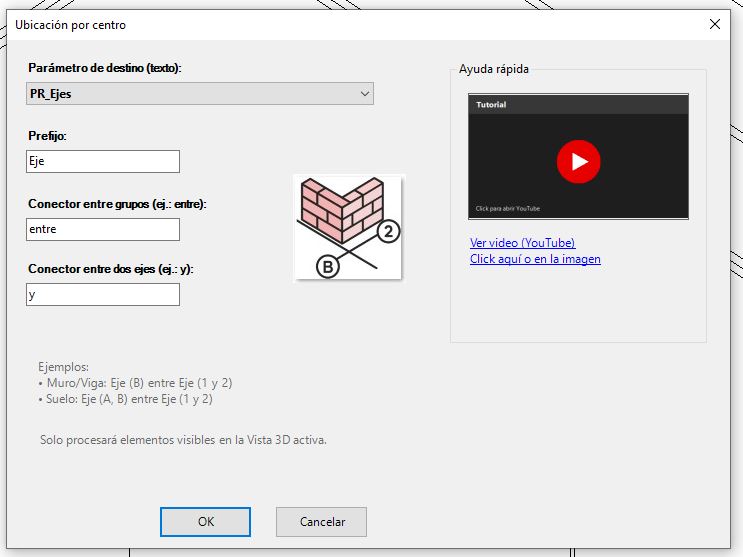Click the 'Solo procesará elementos visibles' note
This screenshot has width=743, height=557.
[x=183, y=440]
